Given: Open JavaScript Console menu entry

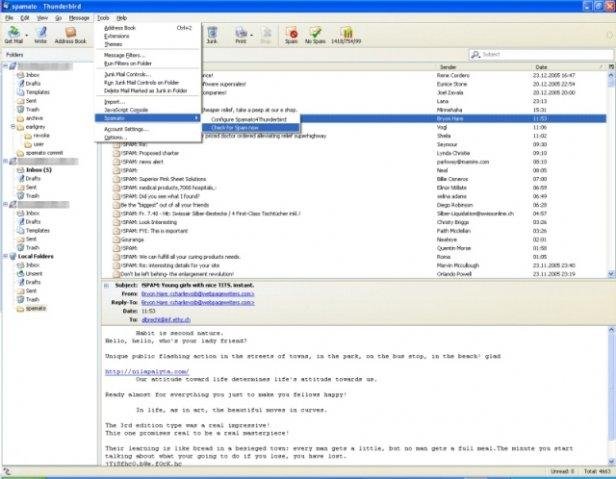Looking at the screenshot, I should coord(148,110).
